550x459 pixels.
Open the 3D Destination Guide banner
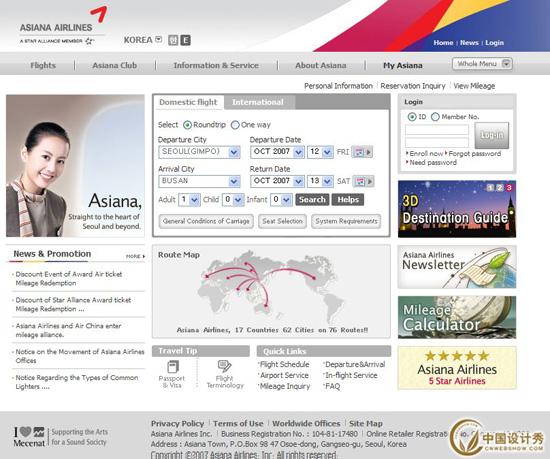[457, 209]
